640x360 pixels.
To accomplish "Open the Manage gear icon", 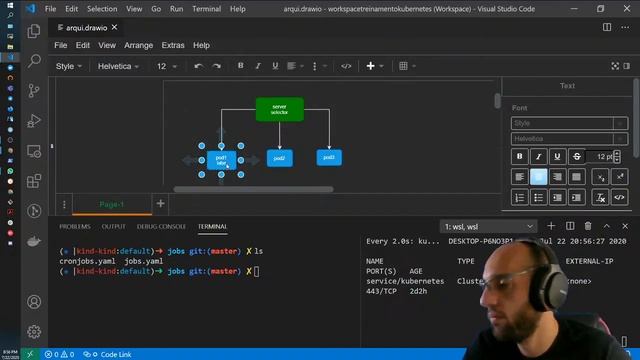I will (x=34, y=331).
